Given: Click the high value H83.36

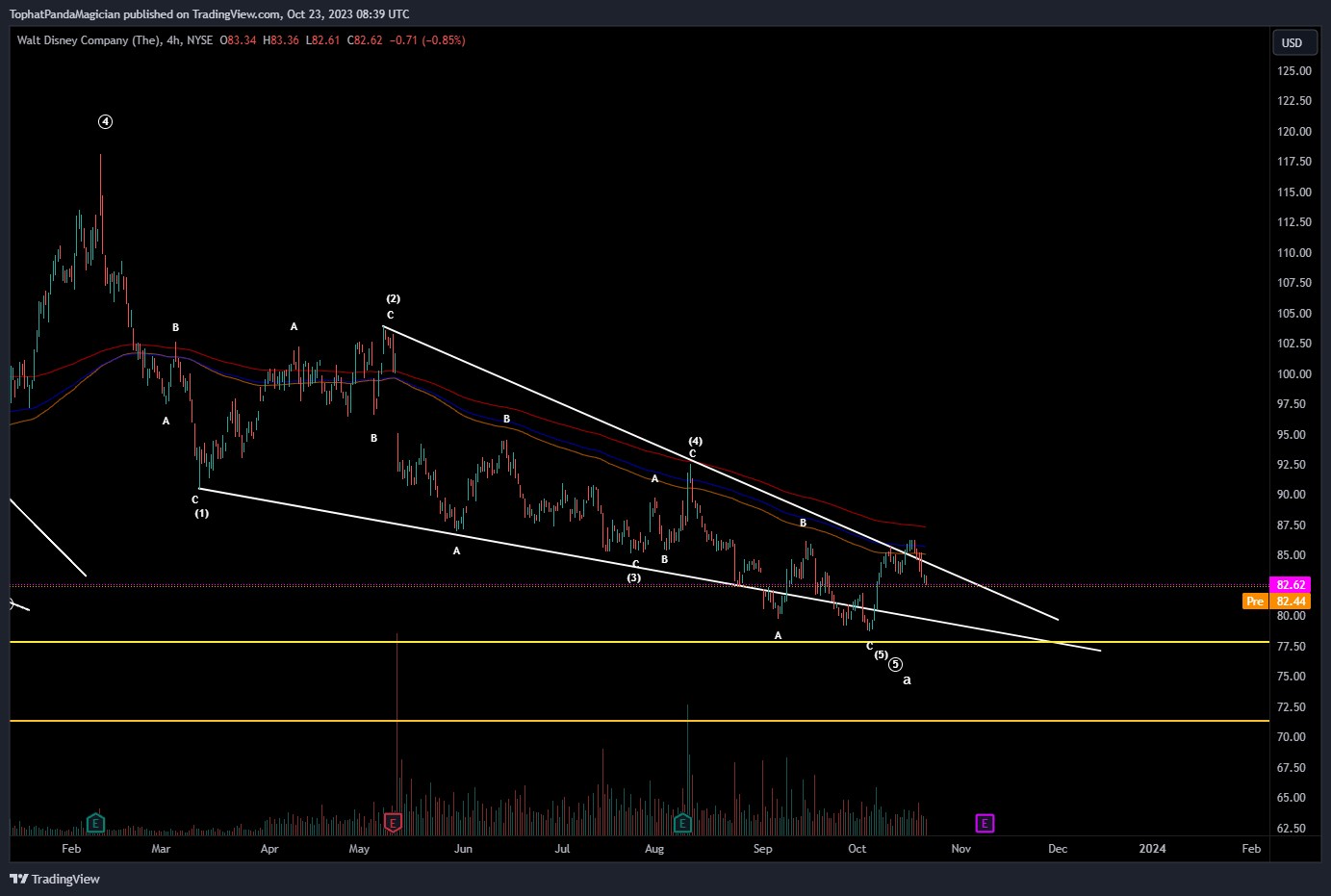Looking at the screenshot, I should pyautogui.click(x=281, y=40).
